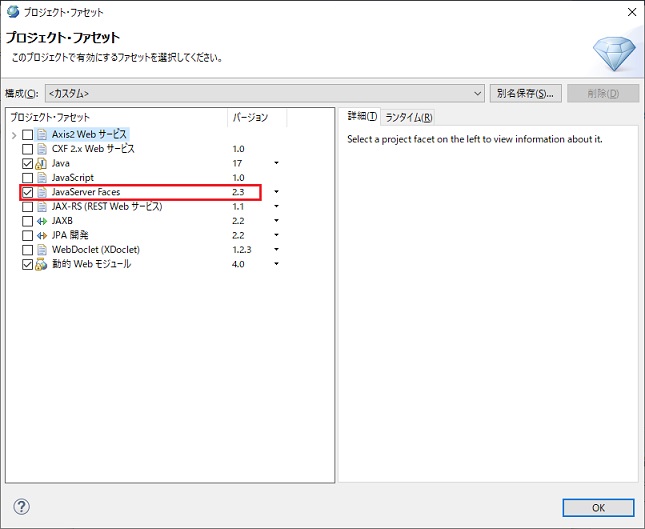645x529 pixels.
Task: Click version value 2.2 for JPA 開発
Action: pyautogui.click(x=238, y=235)
